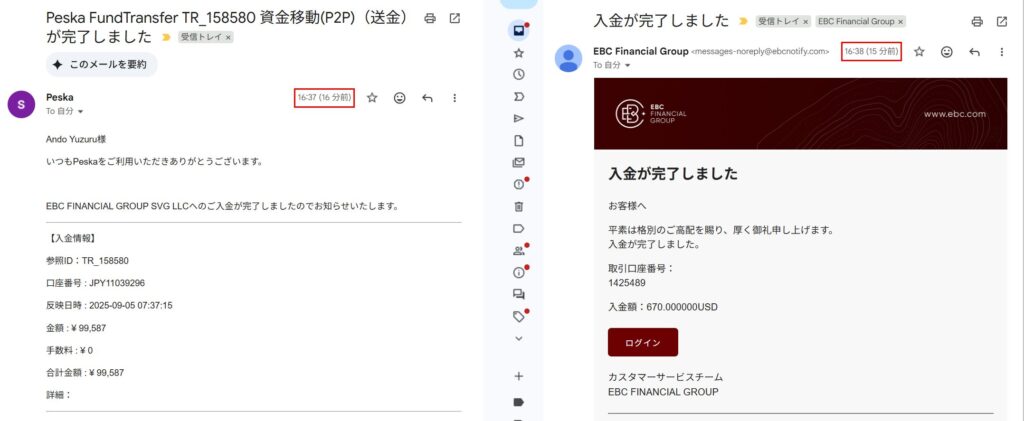Screen dimensions: 1024x421
Task: Print the Peska FundTransfer email
Action: [x=430, y=18]
